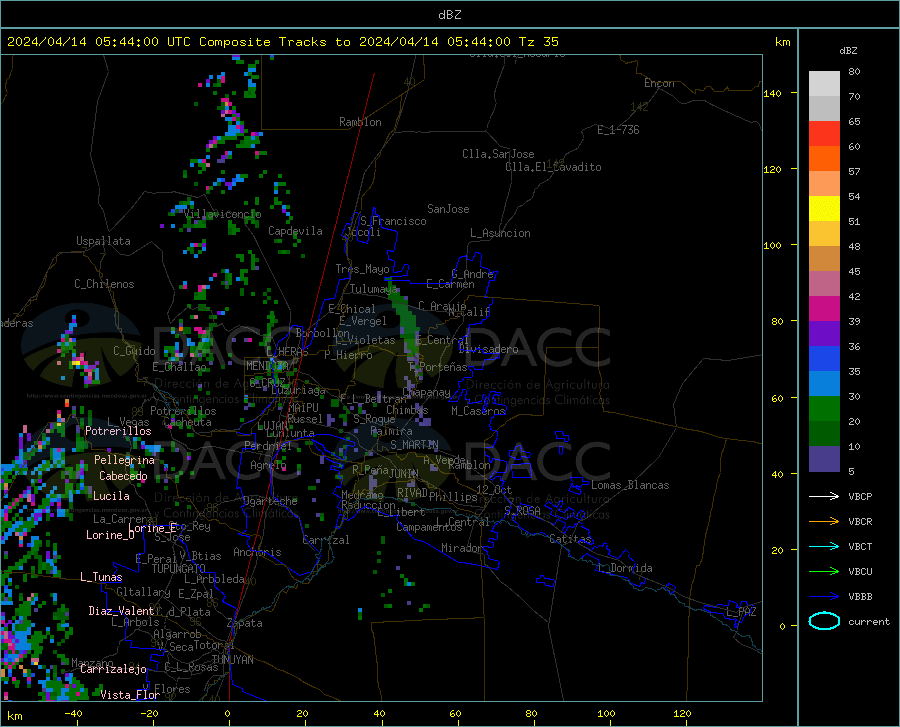This screenshot has width=900, height=727.
Task: Click the 'Potrerillos' pink label
Action: coord(118,431)
